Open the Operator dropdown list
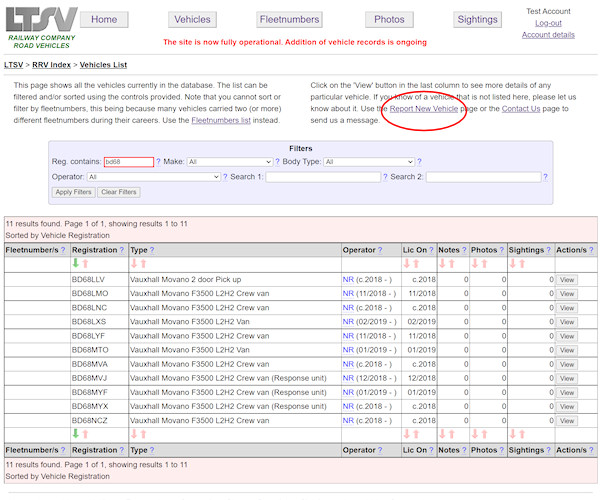Image resolution: width=600 pixels, height=500 pixels. (154, 177)
